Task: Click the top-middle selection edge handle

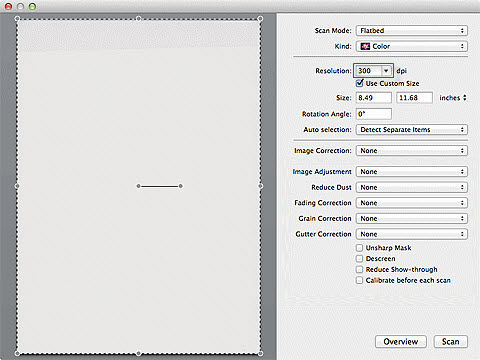Action: (x=139, y=19)
